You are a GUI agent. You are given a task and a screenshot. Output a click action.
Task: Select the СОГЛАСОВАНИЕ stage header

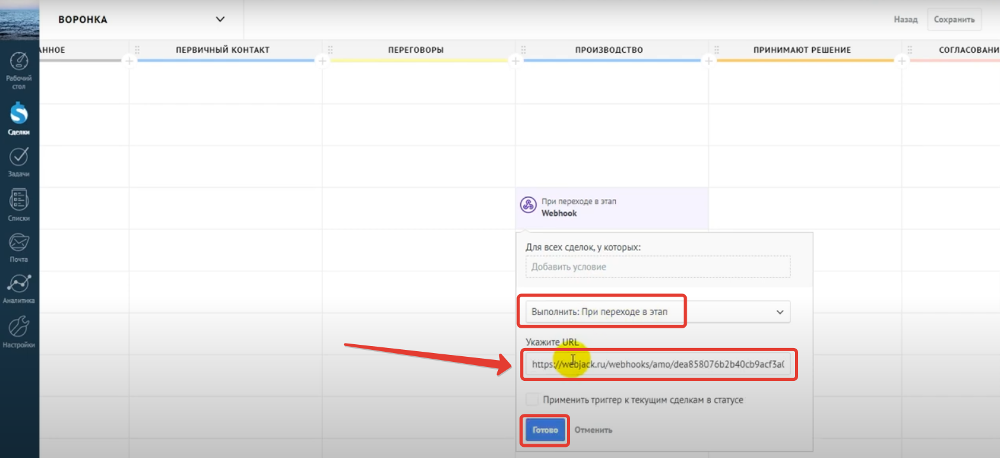pyautogui.click(x=969, y=50)
